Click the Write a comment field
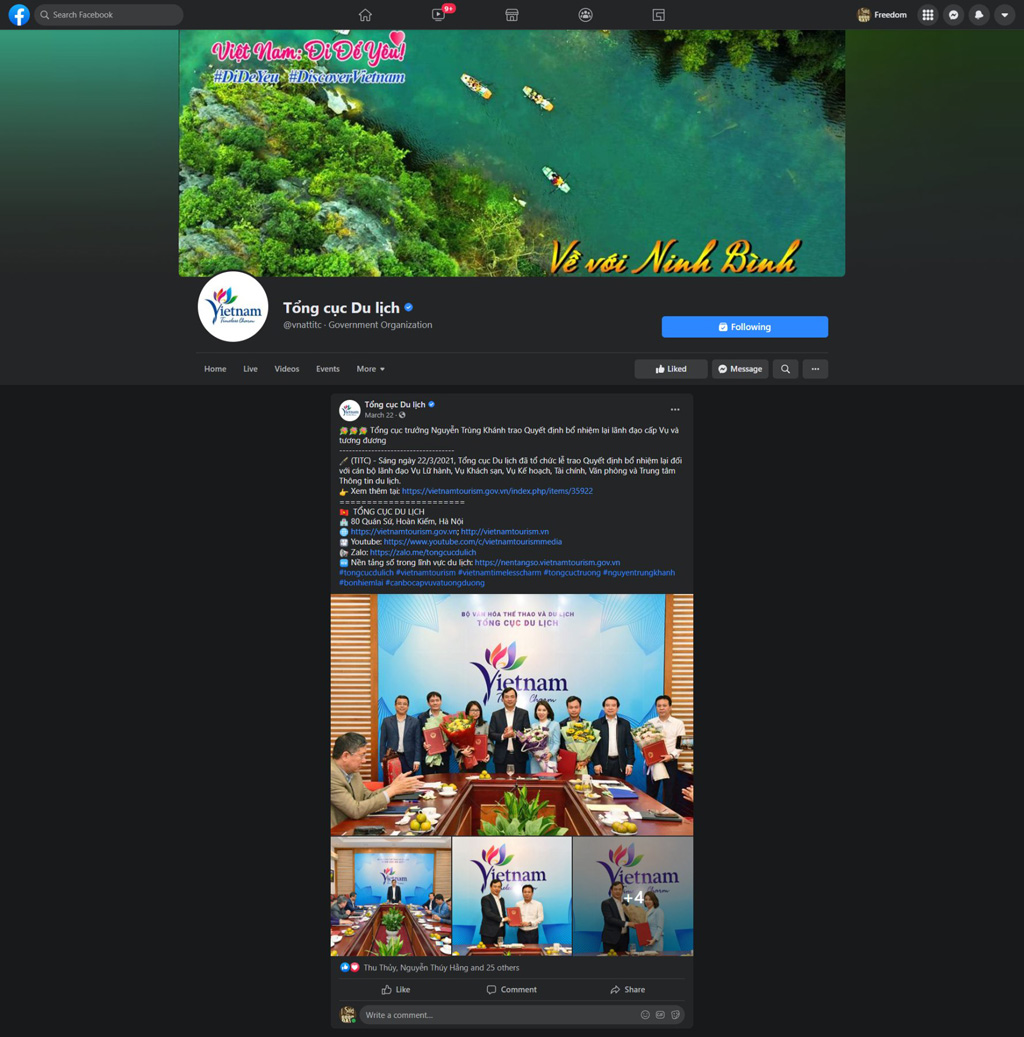Image resolution: width=1024 pixels, height=1037 pixels. pos(522,1015)
